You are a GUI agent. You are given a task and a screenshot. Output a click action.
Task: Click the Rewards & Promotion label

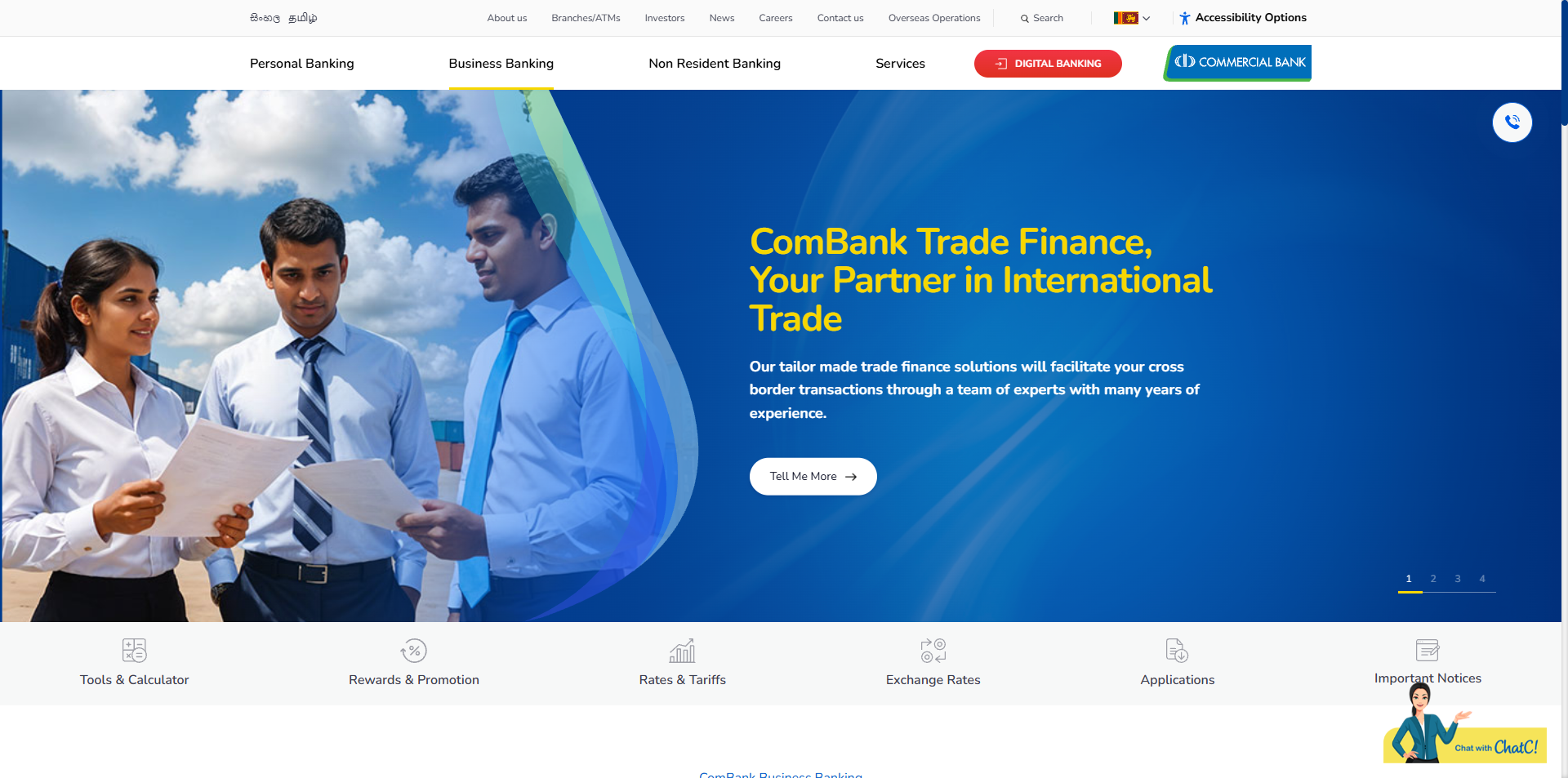(414, 680)
